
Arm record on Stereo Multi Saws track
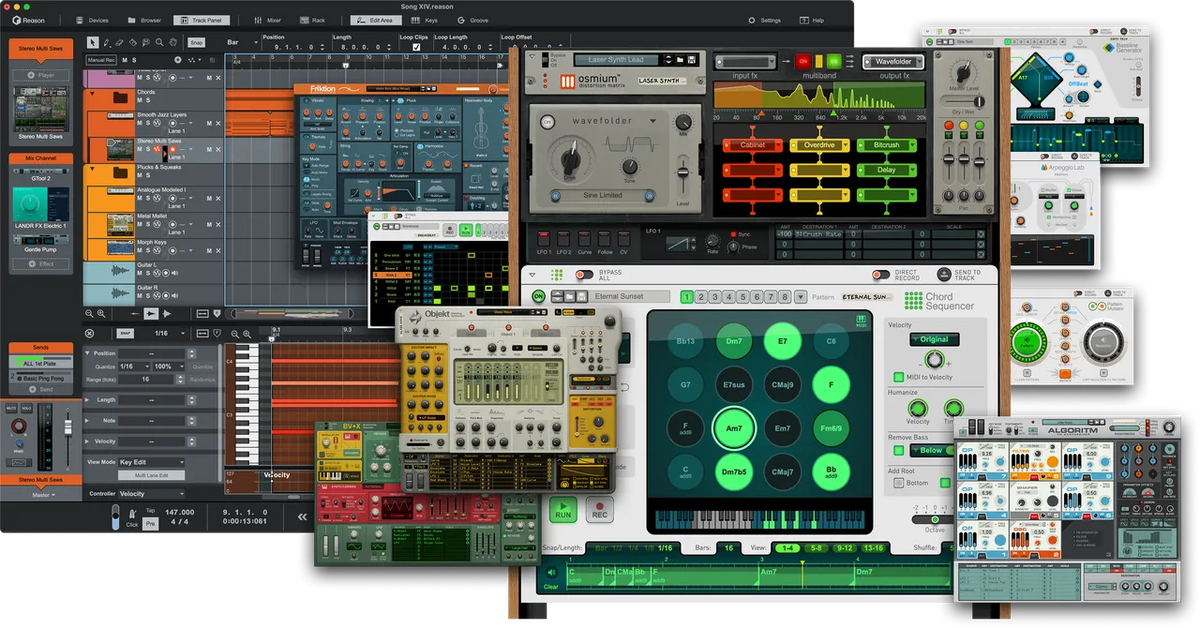(172, 150)
